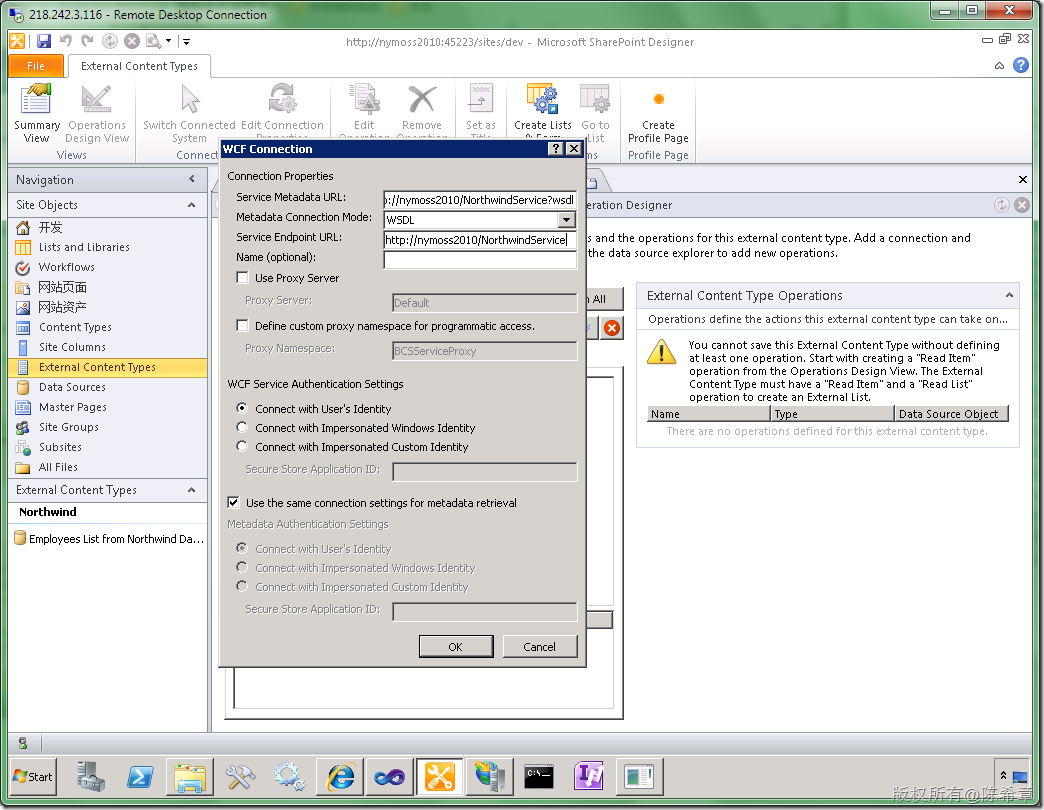Click the red remove connection icon
Screen dimensions: 1044x810
(612, 327)
